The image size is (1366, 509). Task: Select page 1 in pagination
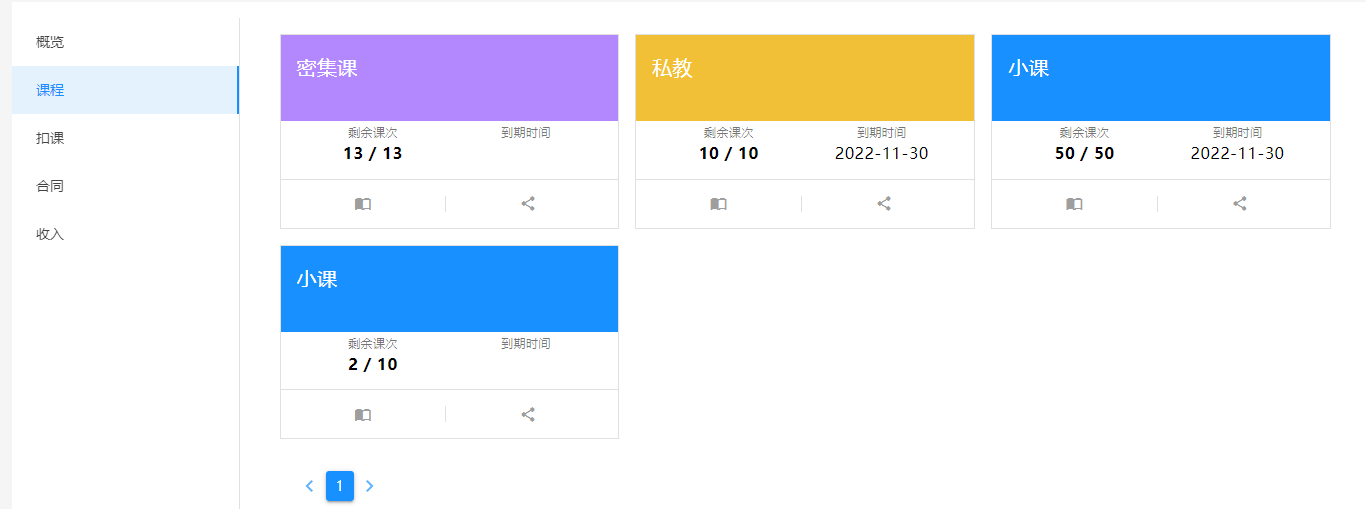340,486
